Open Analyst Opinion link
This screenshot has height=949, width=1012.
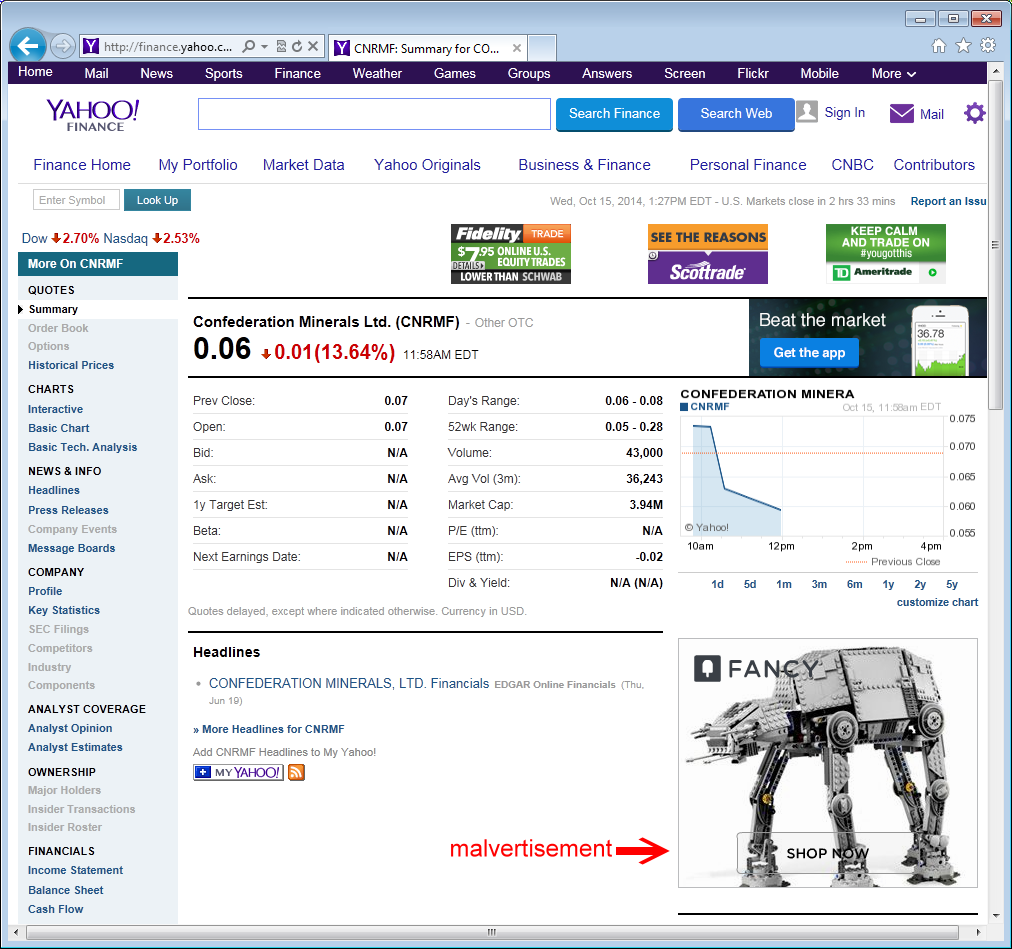coord(70,728)
